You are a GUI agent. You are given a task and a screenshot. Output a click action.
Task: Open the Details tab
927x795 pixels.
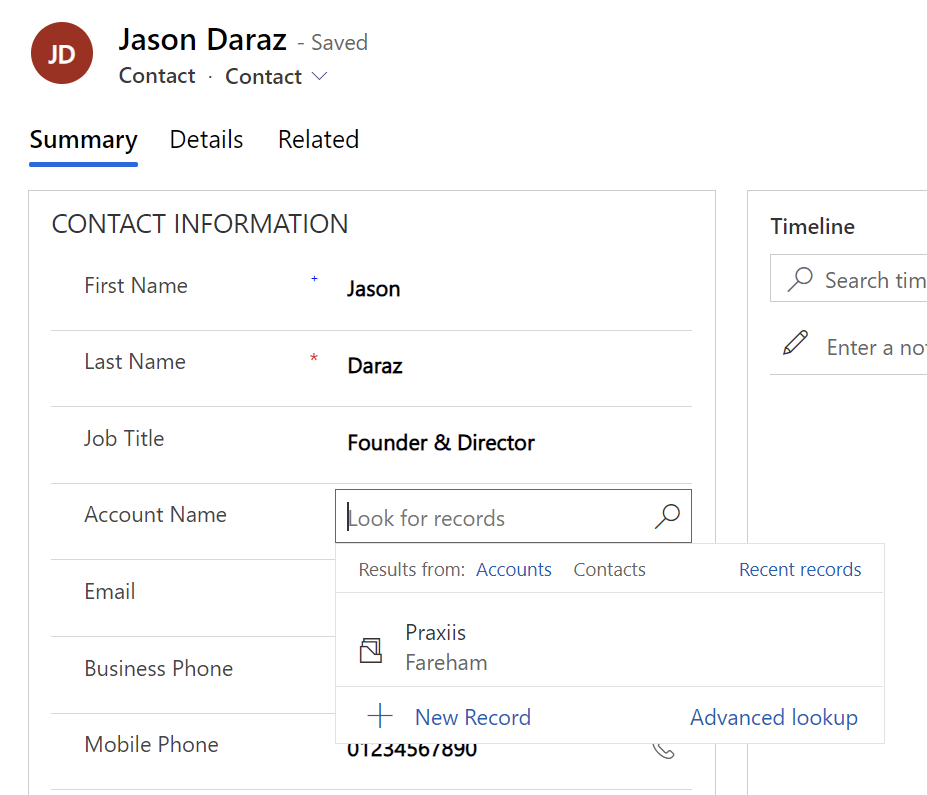pos(206,140)
